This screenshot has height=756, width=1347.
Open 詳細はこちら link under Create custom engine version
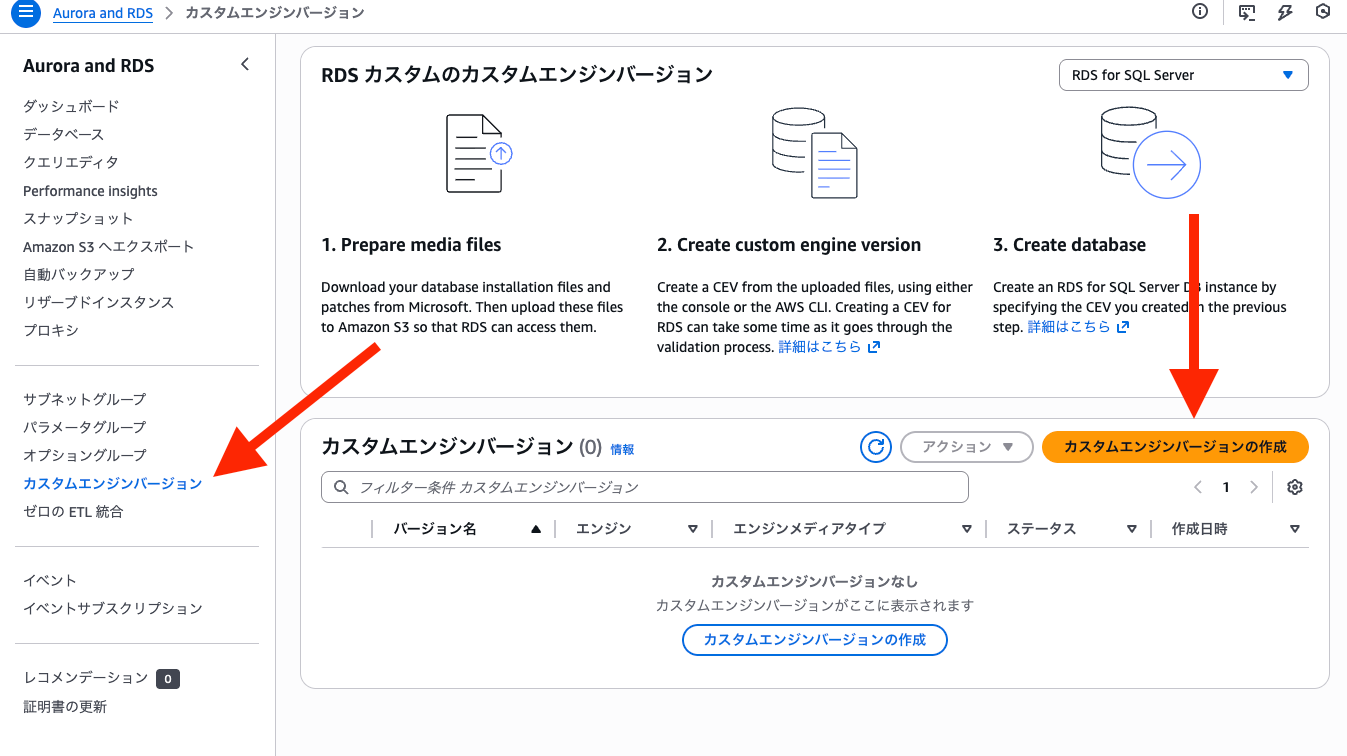[829, 347]
